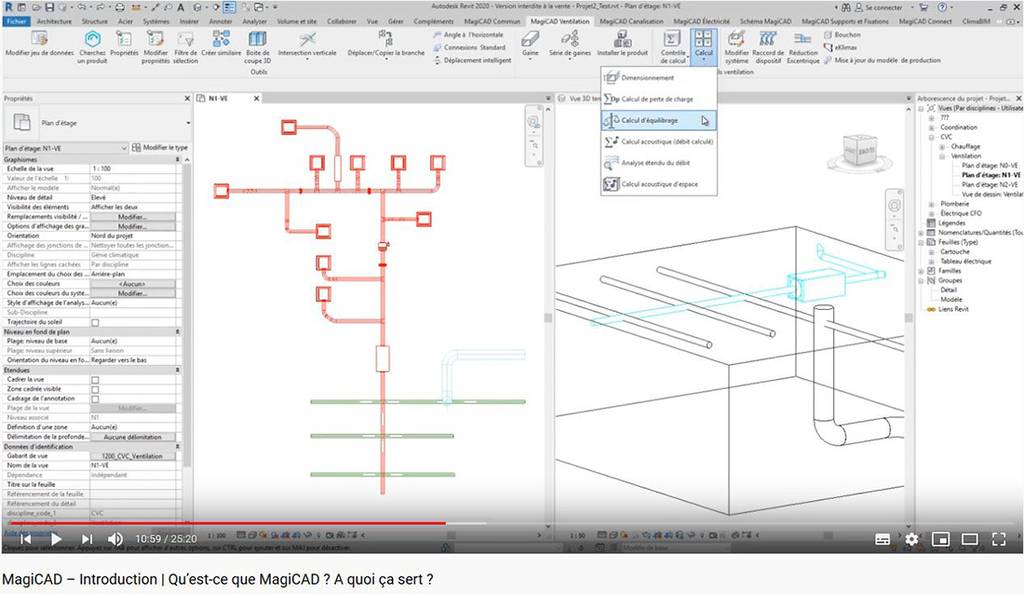
Task: Select Calcul acoustique d'espace entry
Action: (x=658, y=184)
